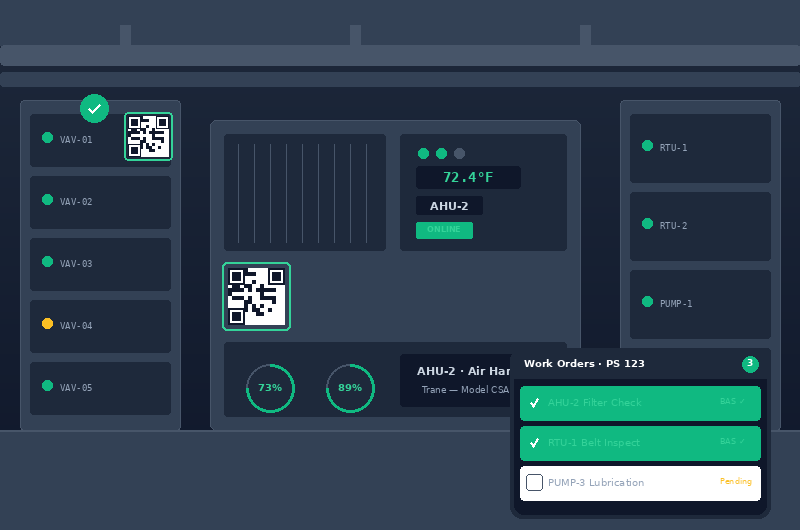This screenshot has width=800, height=530.
Task: Click the 73% circular gauge
Action: [x=270, y=388]
